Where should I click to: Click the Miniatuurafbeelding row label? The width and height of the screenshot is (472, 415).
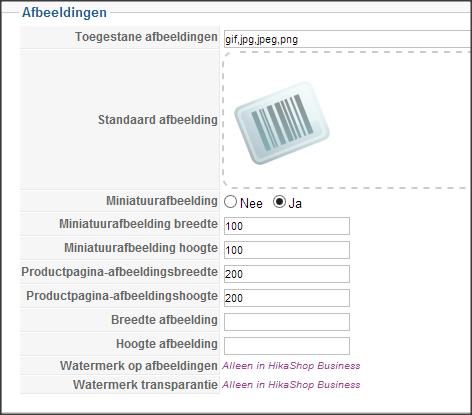point(162,201)
